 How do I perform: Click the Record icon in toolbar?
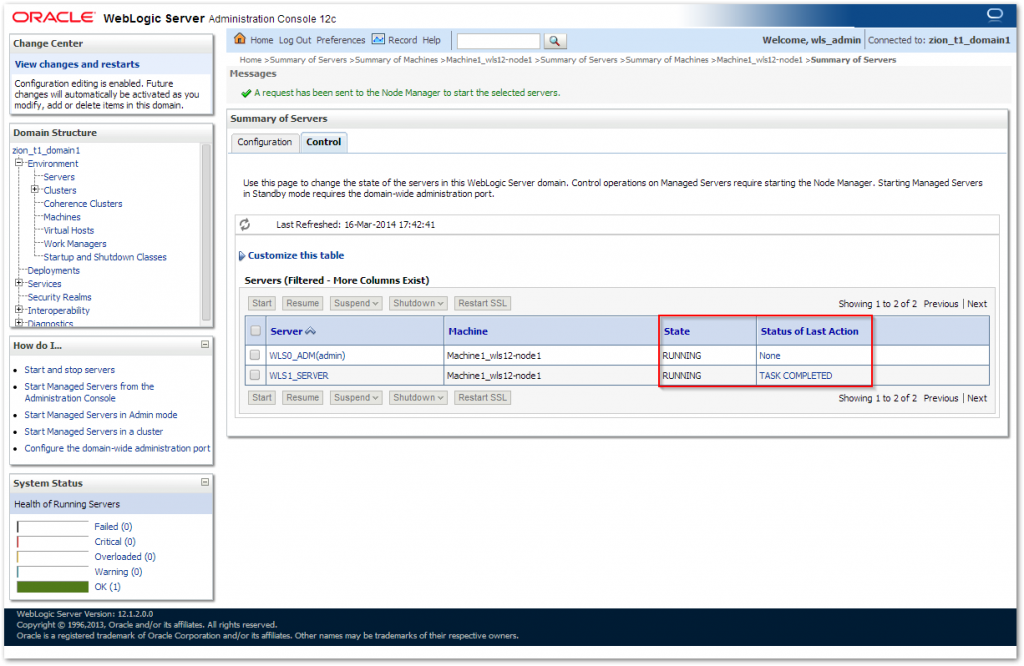(x=378, y=40)
